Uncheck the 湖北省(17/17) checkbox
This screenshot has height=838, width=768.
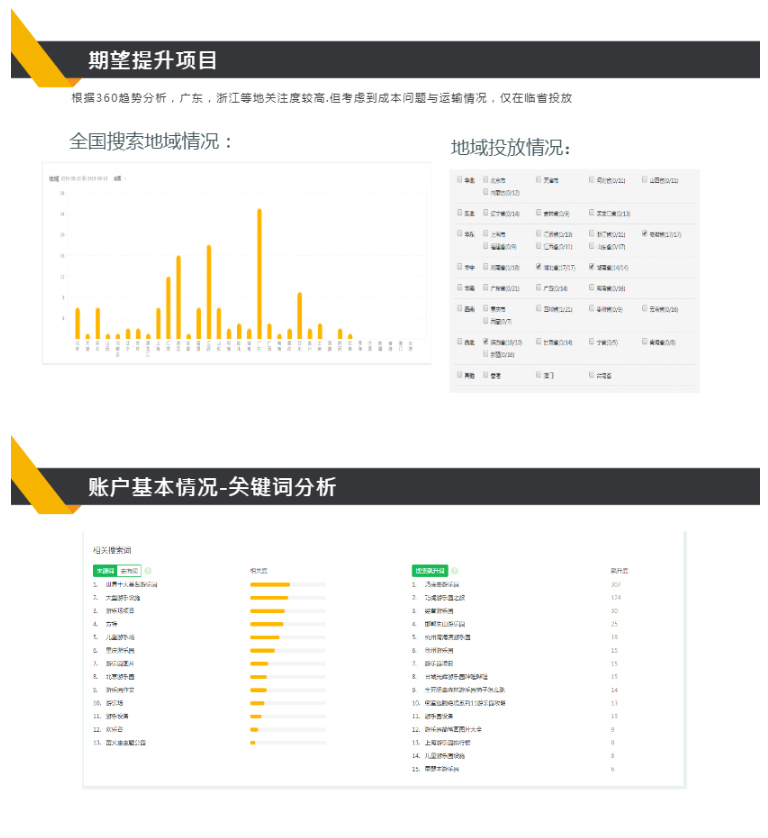pyautogui.click(x=539, y=267)
